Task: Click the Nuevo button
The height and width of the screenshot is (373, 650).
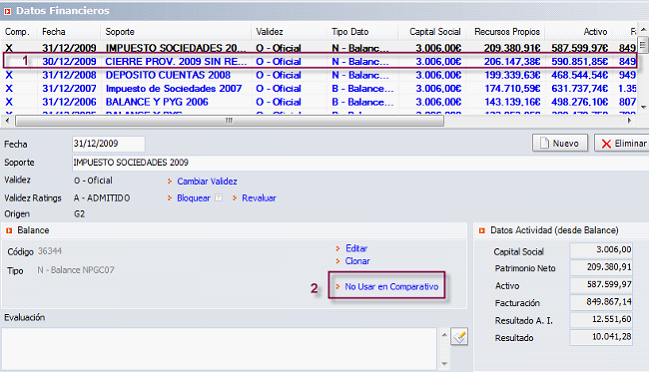Action: pyautogui.click(x=560, y=143)
